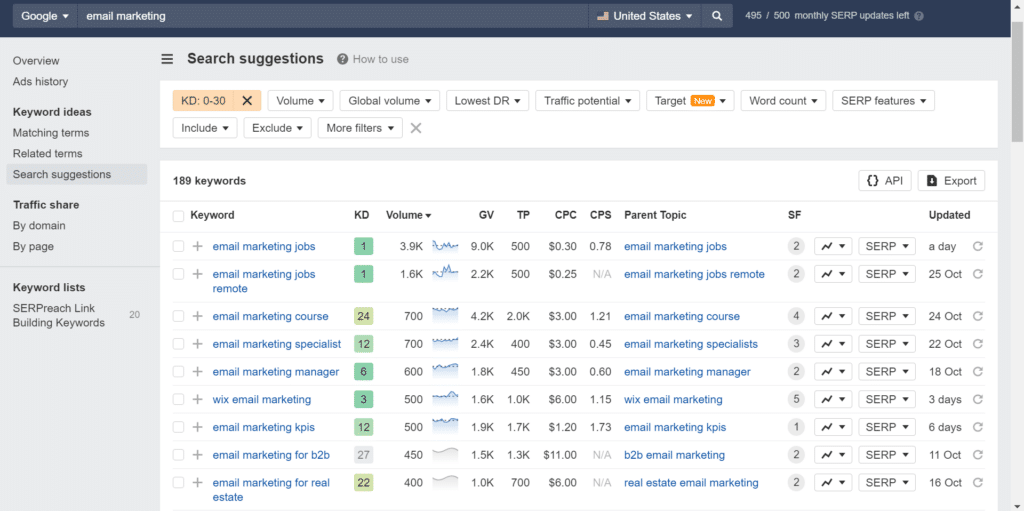Check the wix email marketing checkbox

pyautogui.click(x=178, y=399)
